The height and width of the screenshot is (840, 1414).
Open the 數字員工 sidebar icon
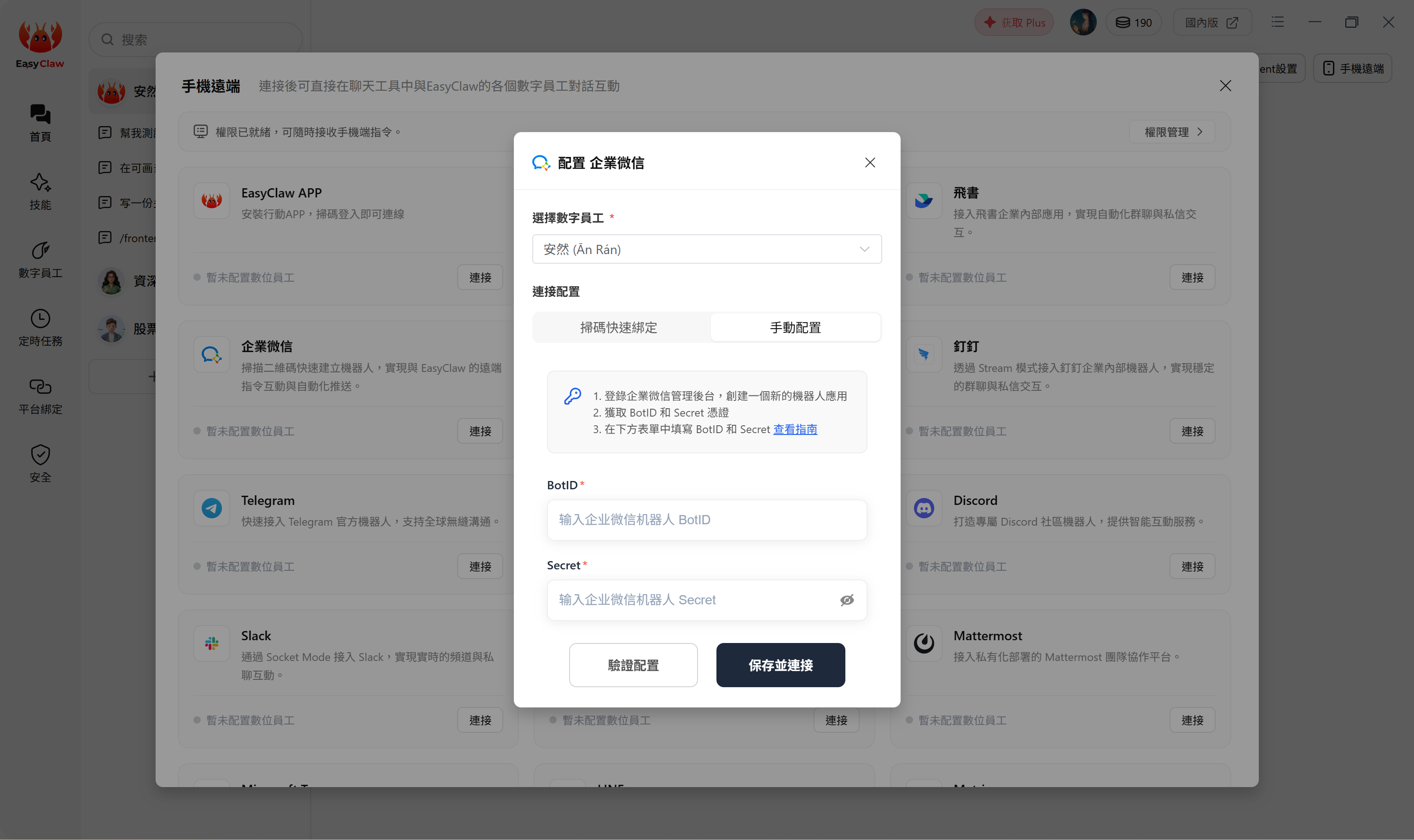(x=40, y=259)
